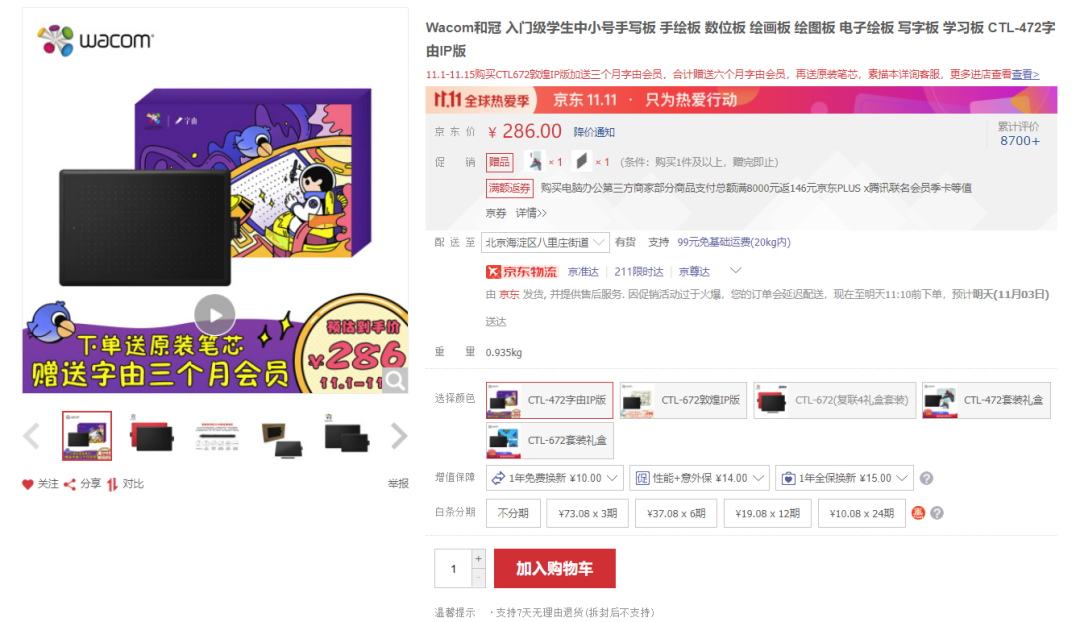
Task: Choose the CTL-472套装礼盒 option
Action: click(x=986, y=400)
